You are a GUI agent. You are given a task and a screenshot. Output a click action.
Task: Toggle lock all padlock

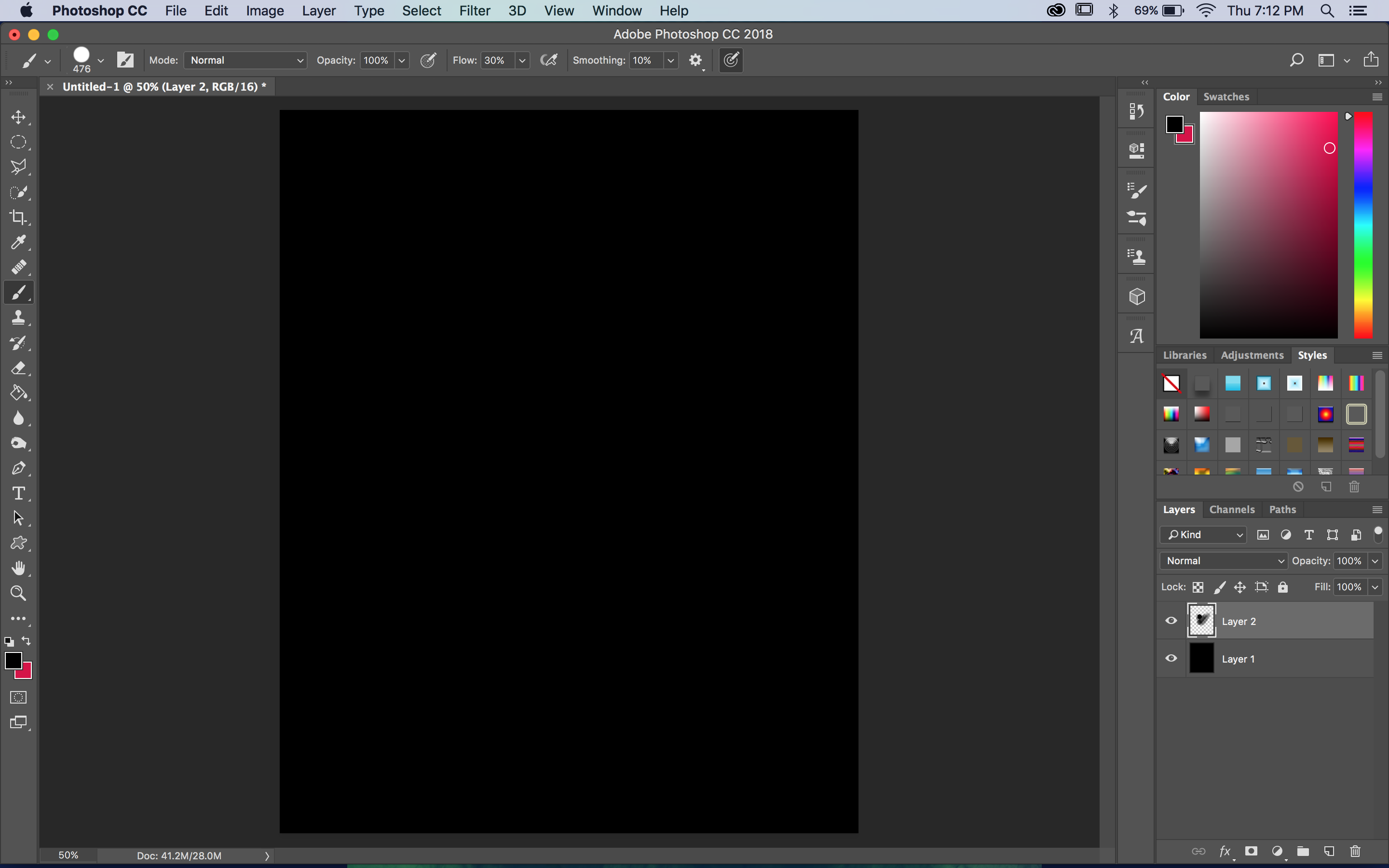pos(1283,587)
